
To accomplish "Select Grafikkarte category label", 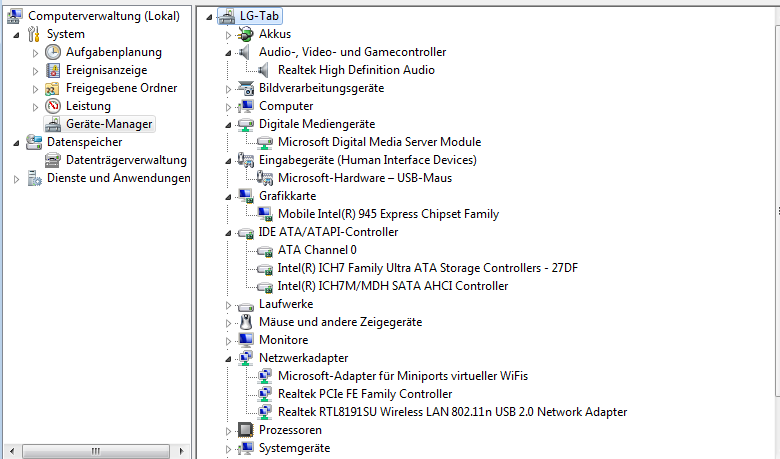I will [288, 196].
